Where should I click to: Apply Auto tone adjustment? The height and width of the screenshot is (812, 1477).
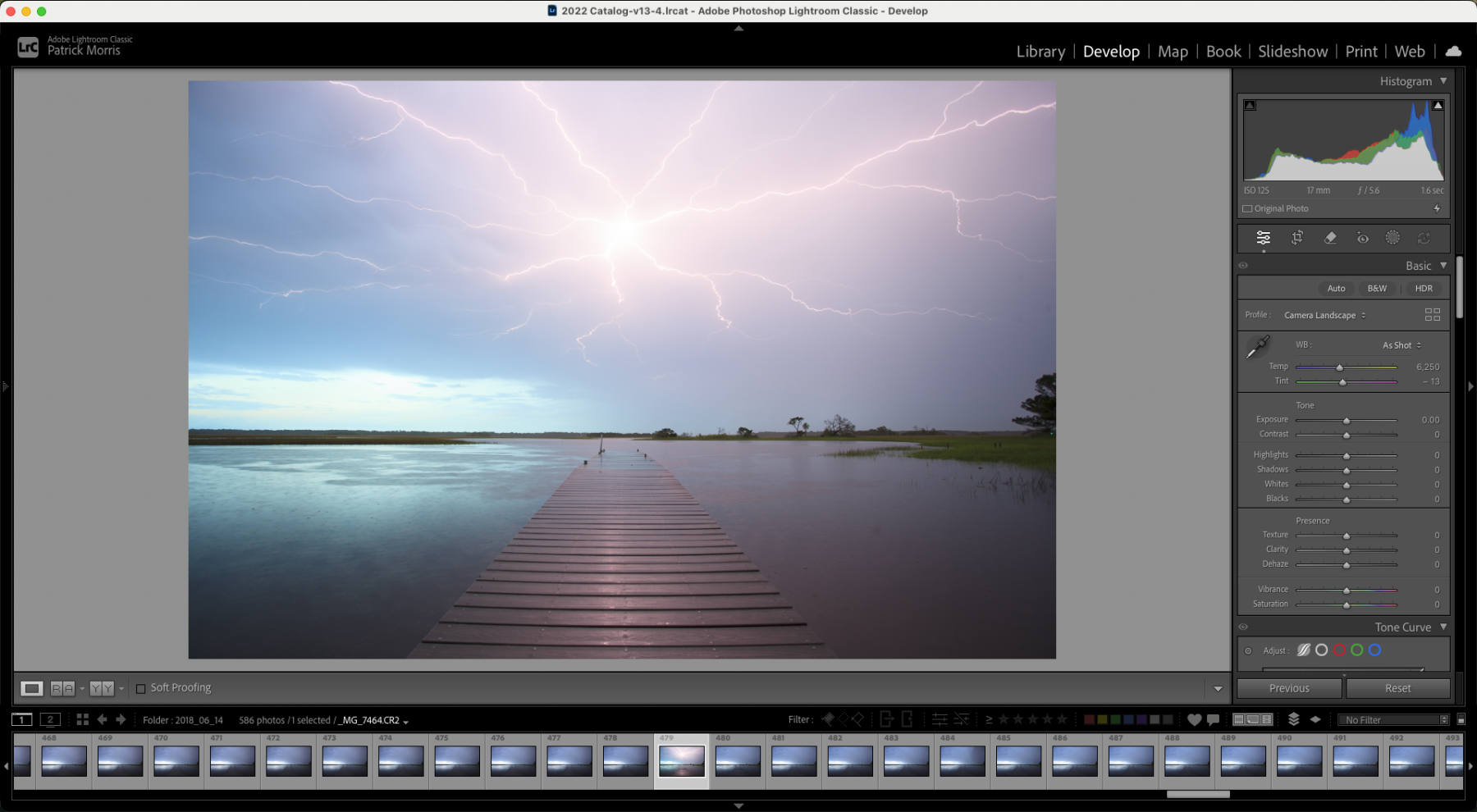[1336, 288]
